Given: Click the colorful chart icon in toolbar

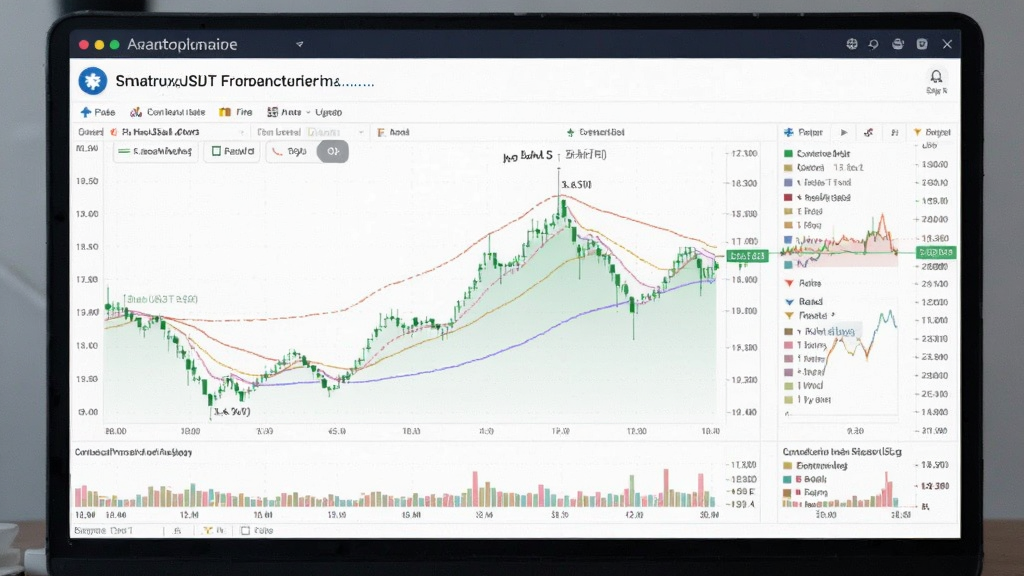Looking at the screenshot, I should (x=136, y=112).
